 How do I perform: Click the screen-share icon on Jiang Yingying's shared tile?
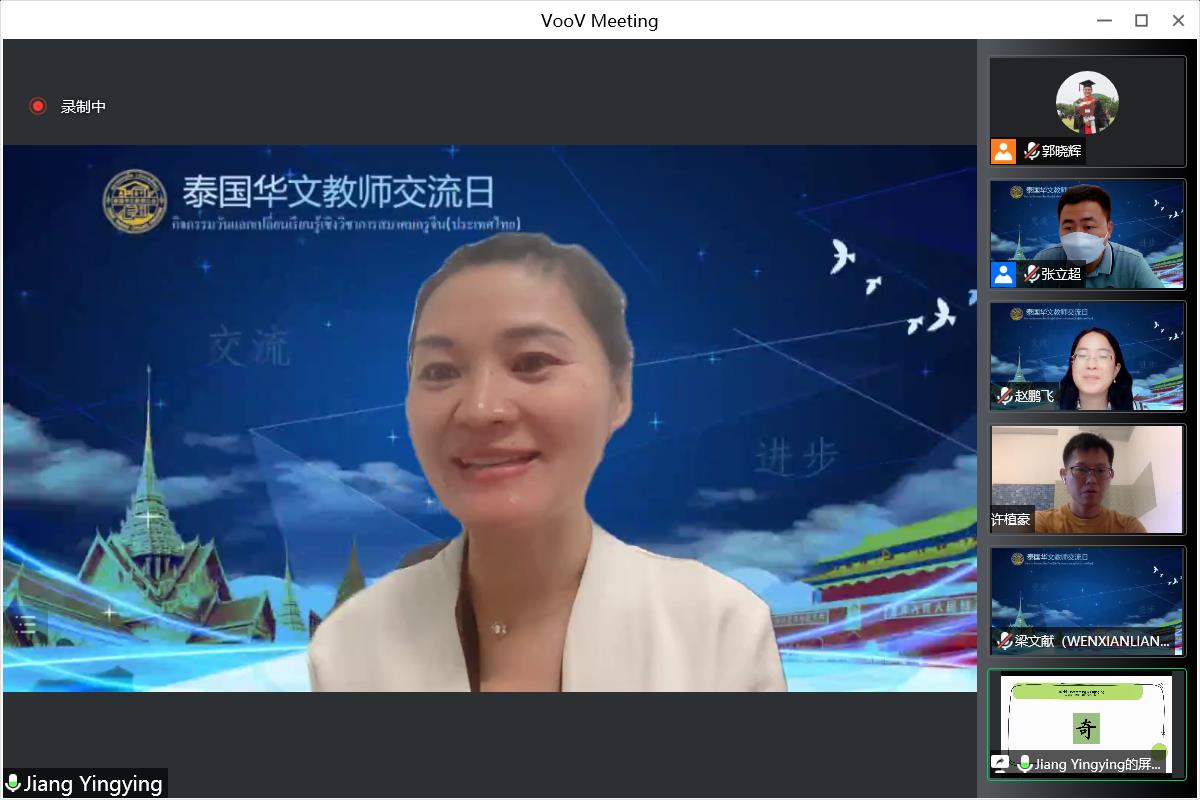coord(999,764)
